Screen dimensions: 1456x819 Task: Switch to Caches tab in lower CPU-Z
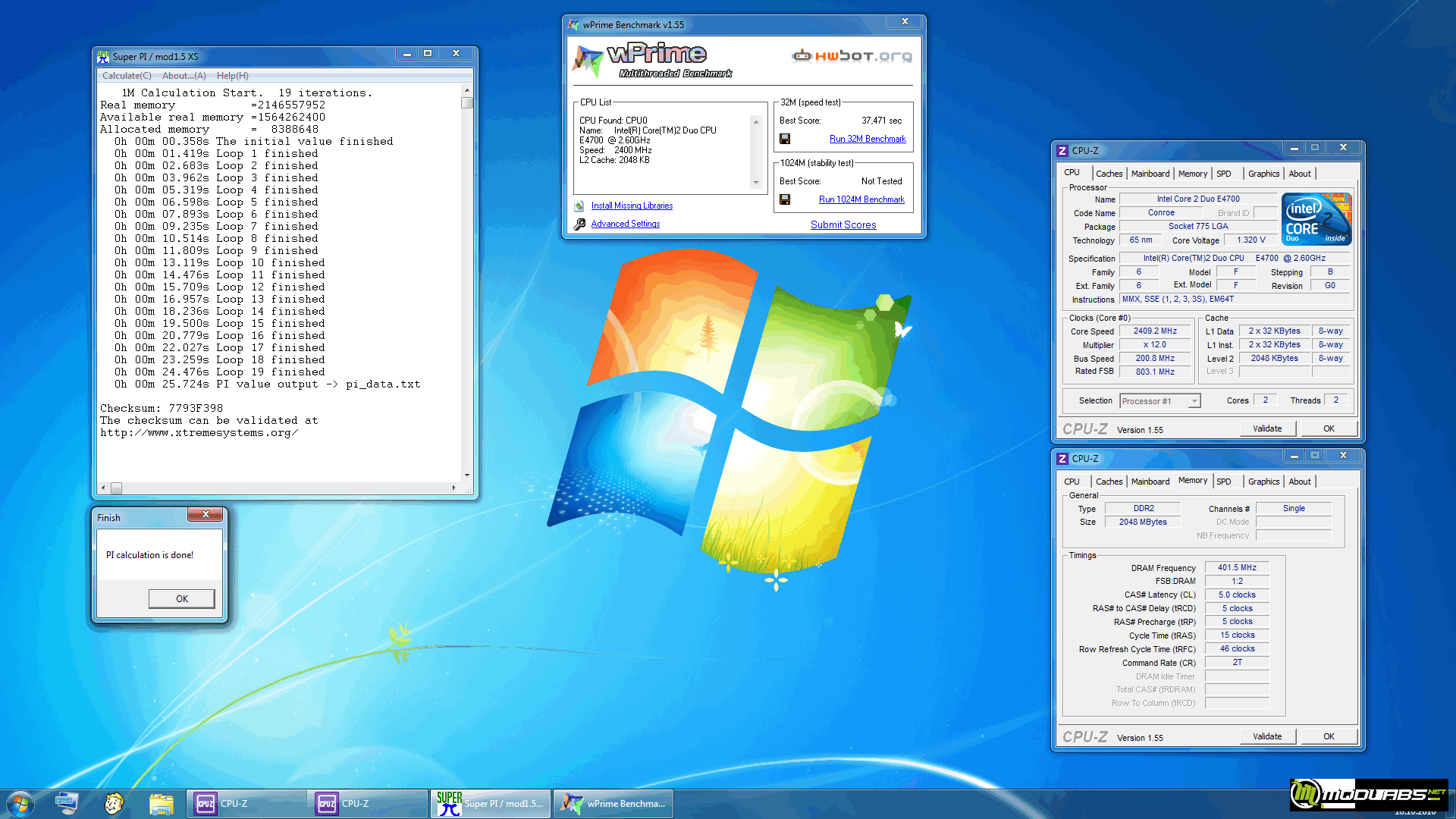click(1109, 482)
